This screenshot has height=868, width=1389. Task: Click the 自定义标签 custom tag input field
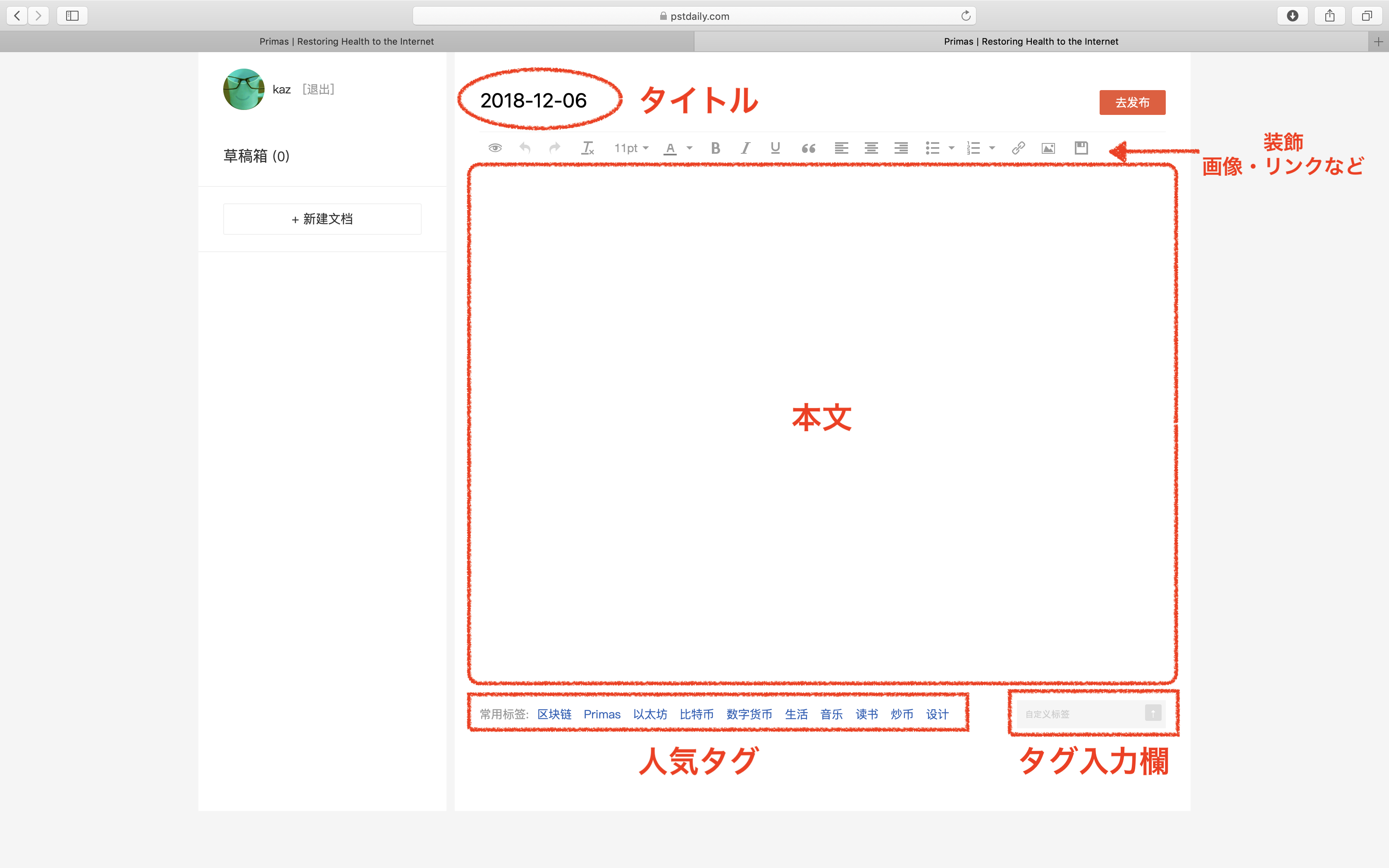click(1079, 714)
